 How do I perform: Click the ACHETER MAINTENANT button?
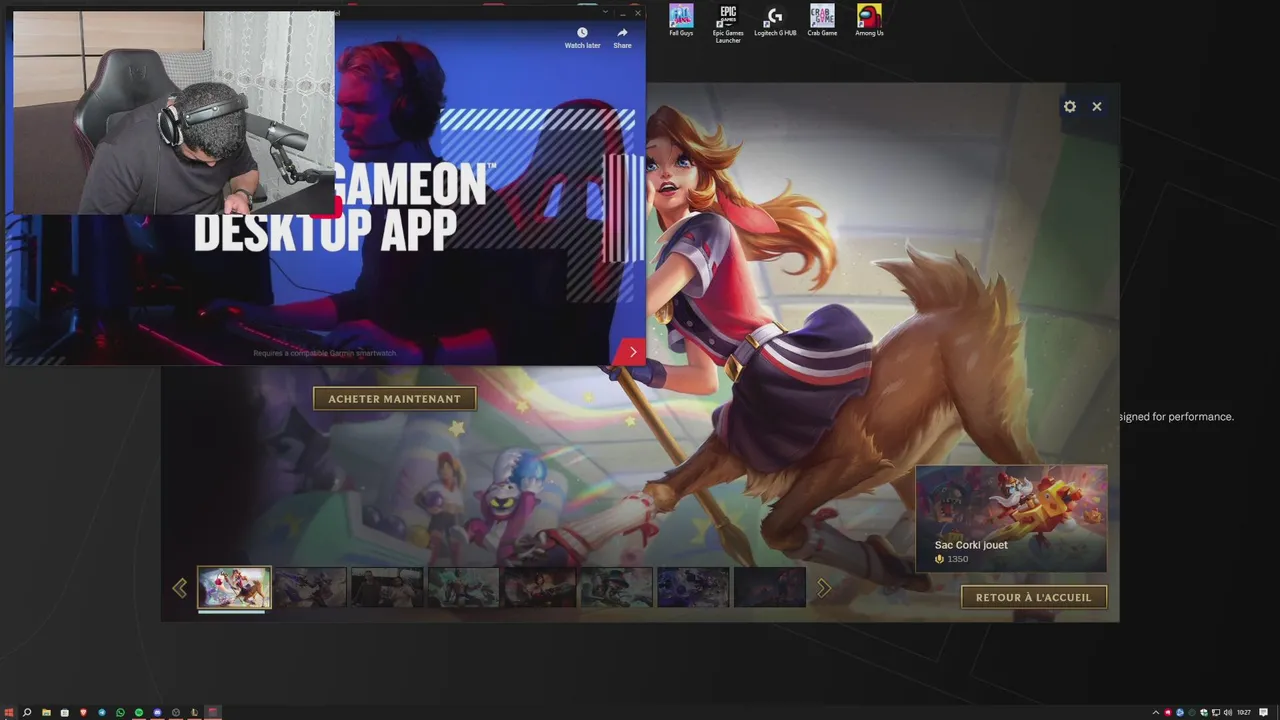pos(395,399)
